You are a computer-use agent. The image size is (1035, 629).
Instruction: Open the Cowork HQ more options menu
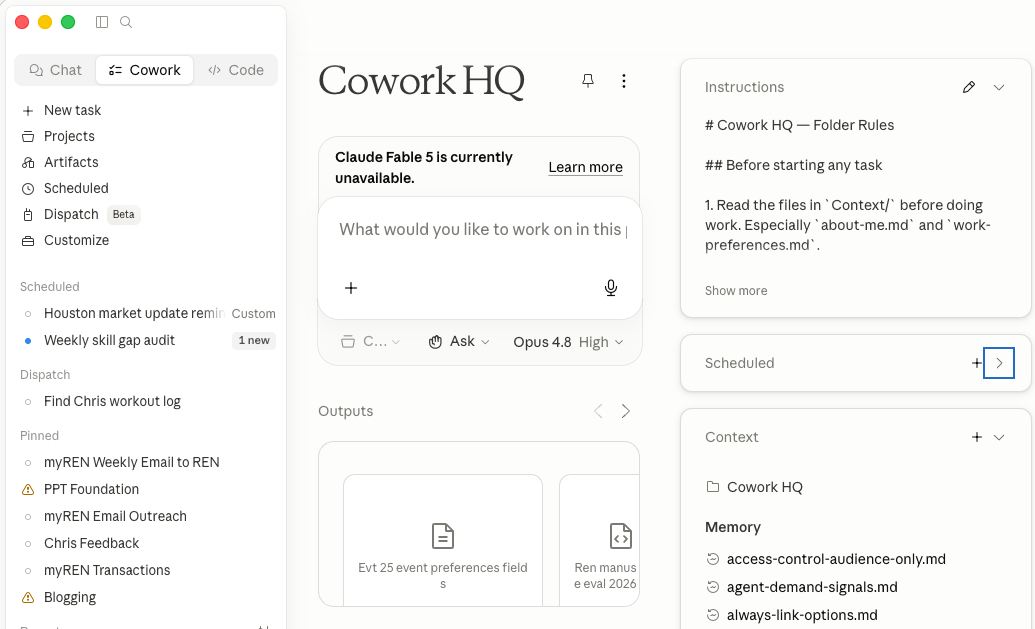click(x=624, y=81)
